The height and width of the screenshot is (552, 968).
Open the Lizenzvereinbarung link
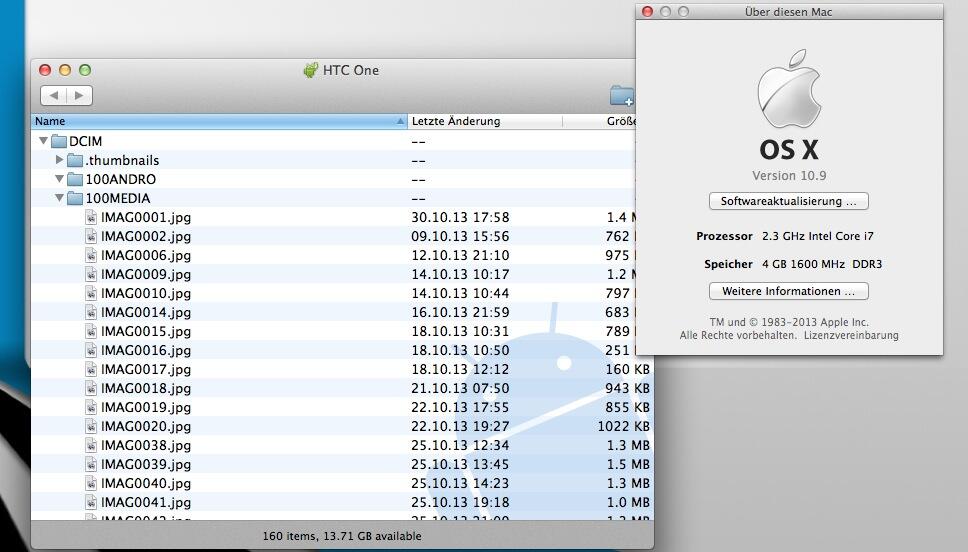pyautogui.click(x=851, y=335)
